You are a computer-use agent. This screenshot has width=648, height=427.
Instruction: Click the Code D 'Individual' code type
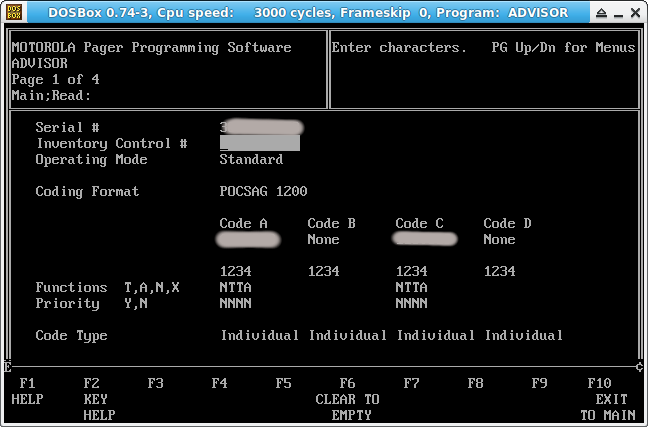pos(524,335)
